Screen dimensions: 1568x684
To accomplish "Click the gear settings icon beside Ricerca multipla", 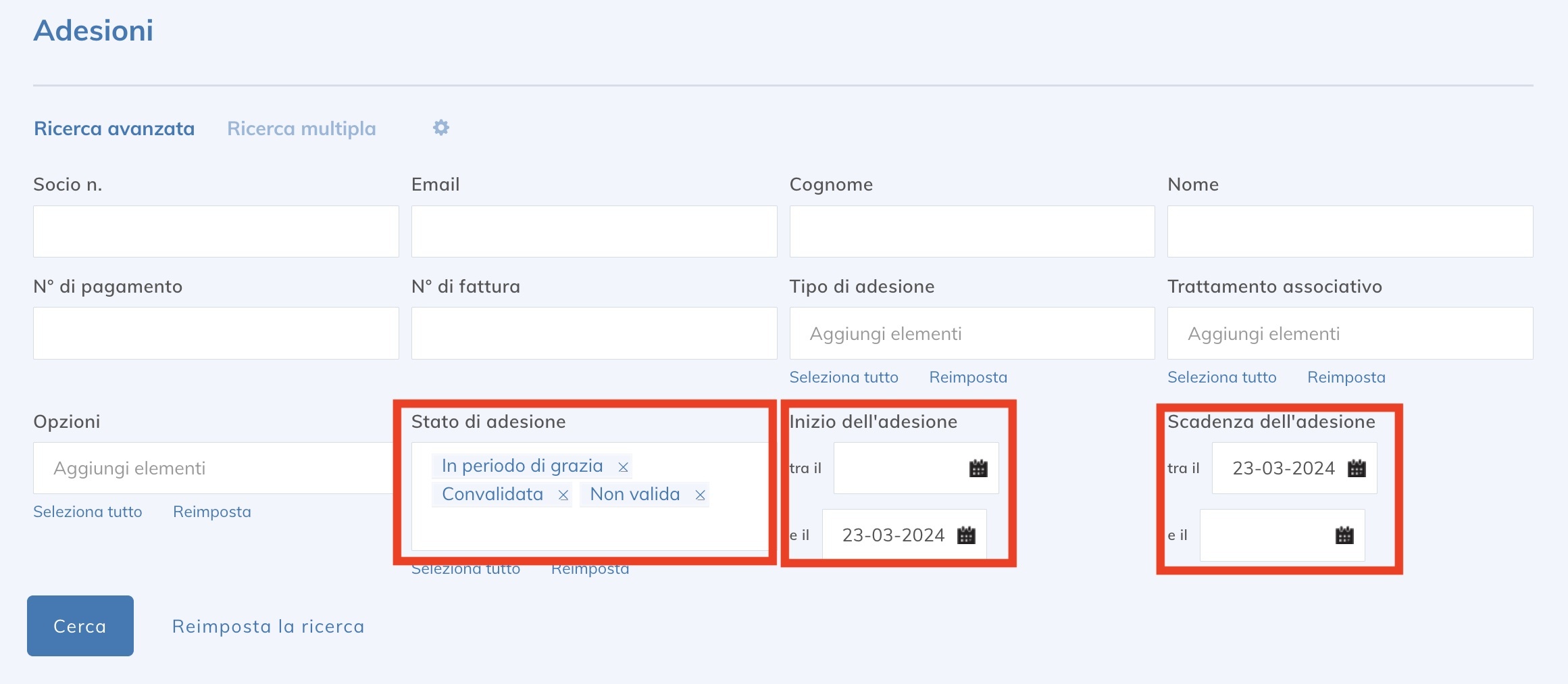I will click(441, 128).
